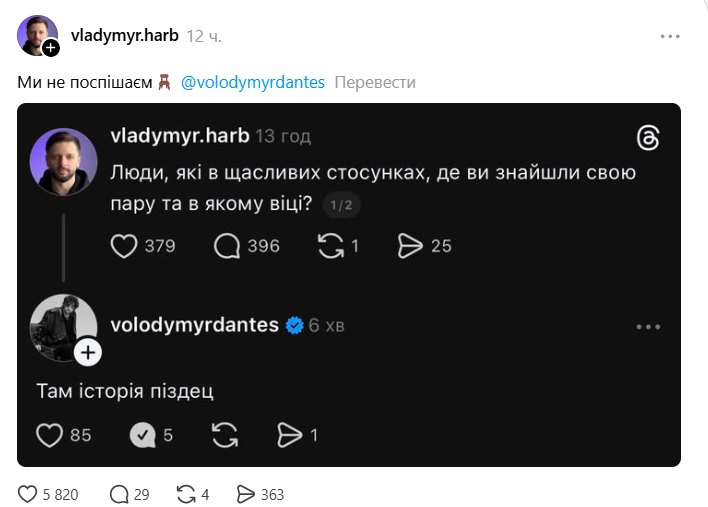Click Перевести to translate the post
This screenshot has width=708, height=507.
[375, 83]
